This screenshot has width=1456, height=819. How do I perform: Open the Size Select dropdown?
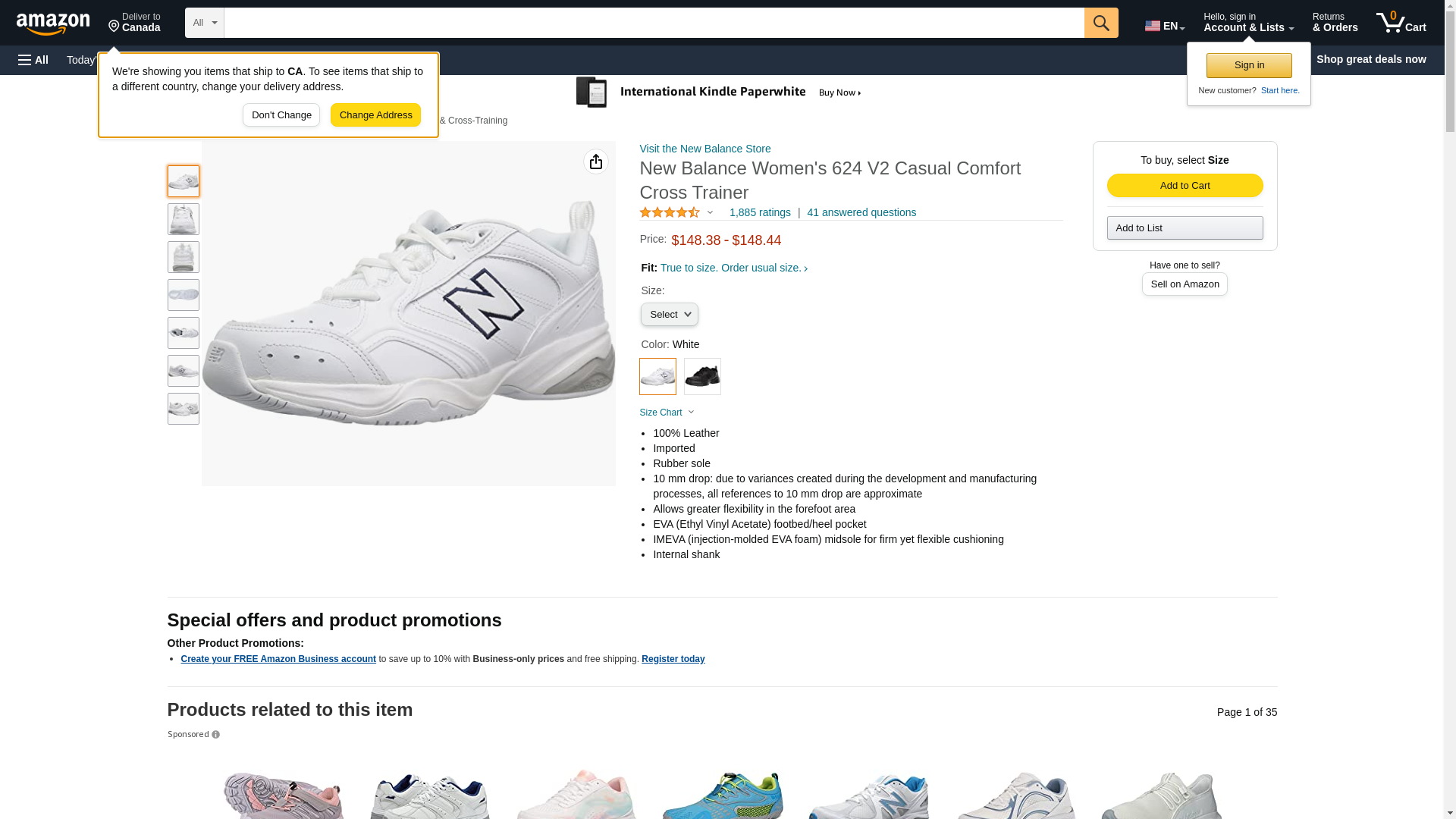point(669,315)
